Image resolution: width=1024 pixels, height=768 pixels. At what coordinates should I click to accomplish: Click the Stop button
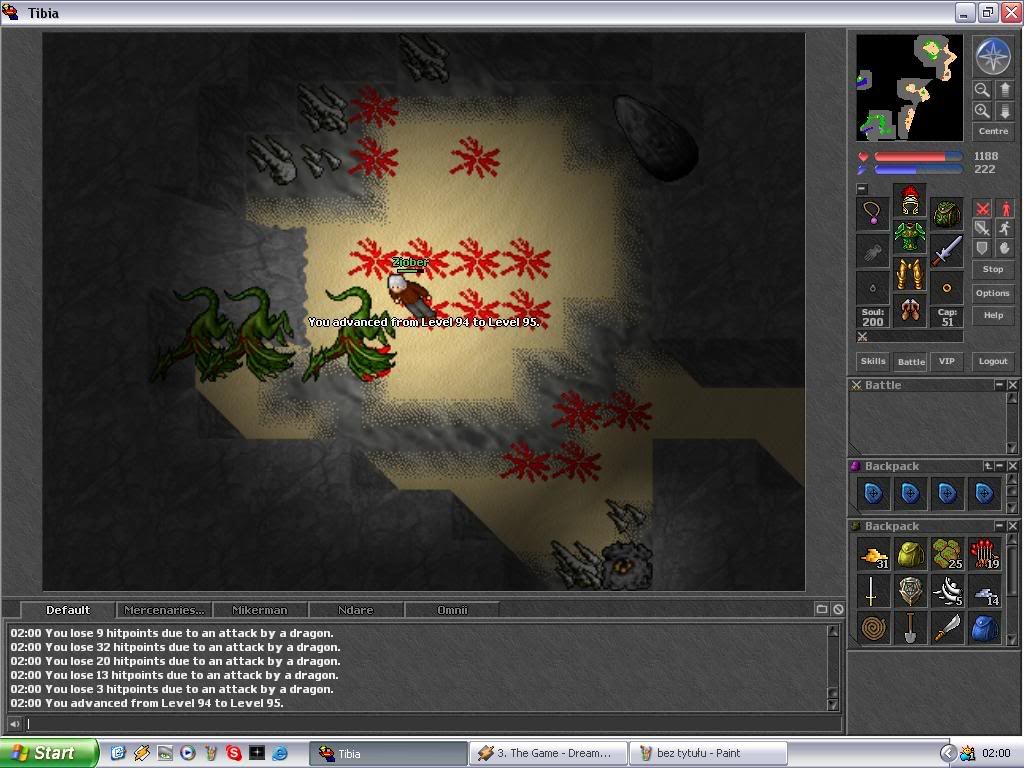(x=993, y=269)
